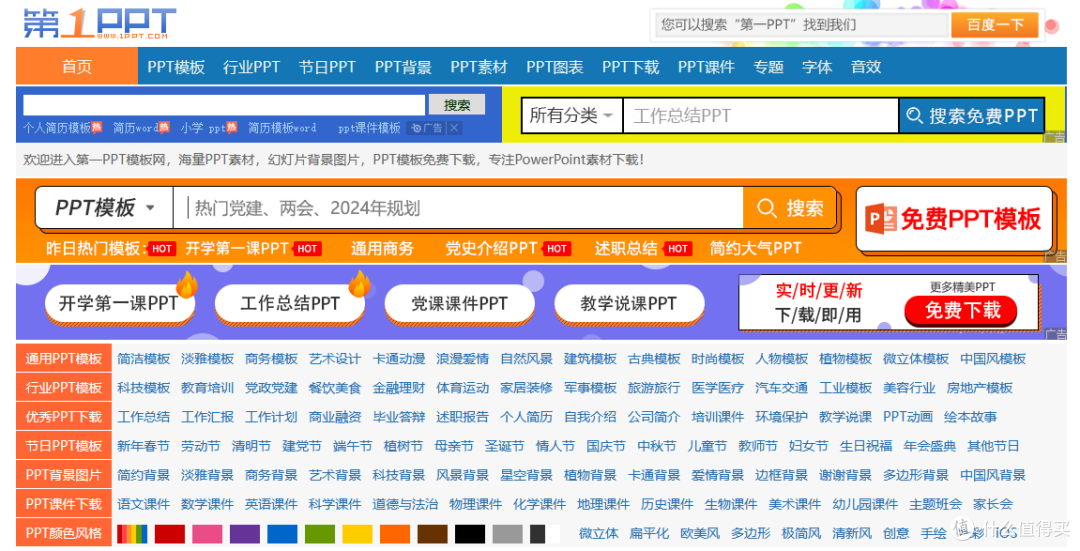Select the rainbow multicolor swatch
The image size is (1080, 551).
[132, 534]
